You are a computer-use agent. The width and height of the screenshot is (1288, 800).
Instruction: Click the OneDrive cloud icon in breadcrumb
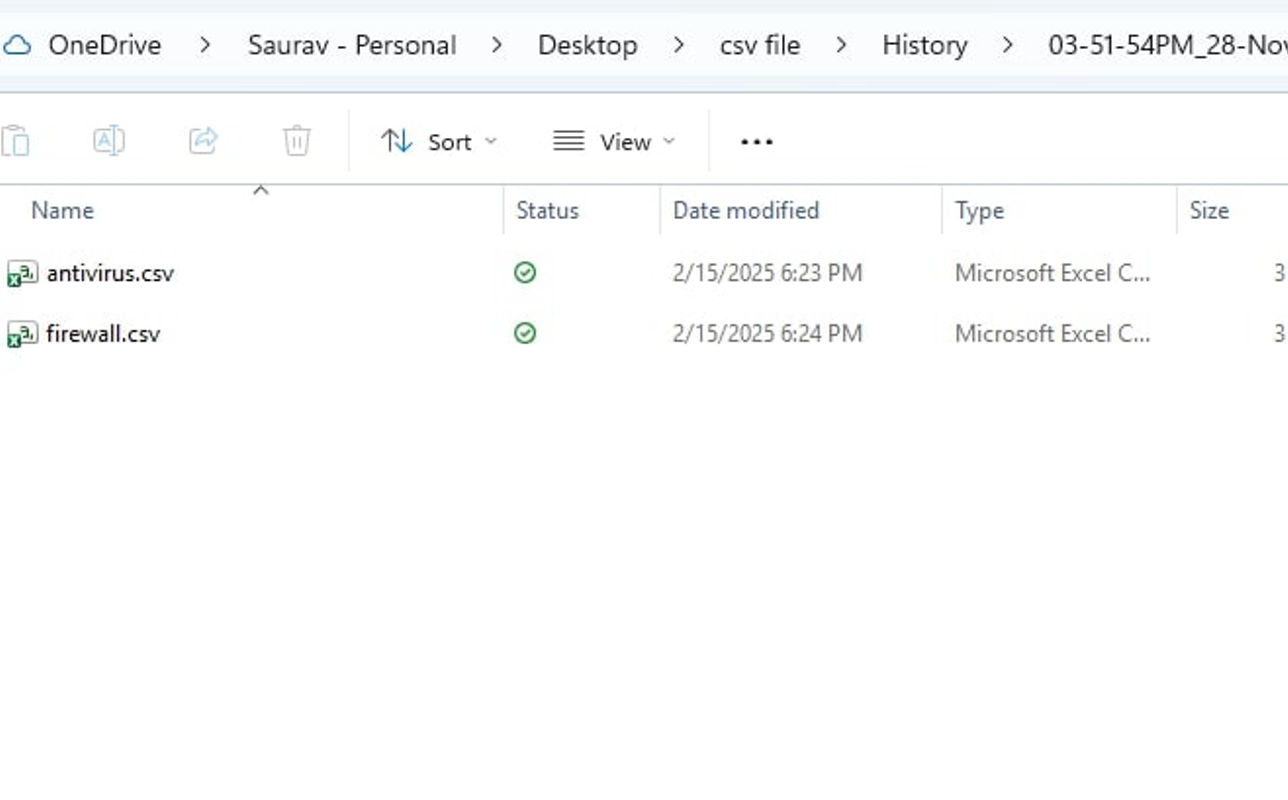17,45
